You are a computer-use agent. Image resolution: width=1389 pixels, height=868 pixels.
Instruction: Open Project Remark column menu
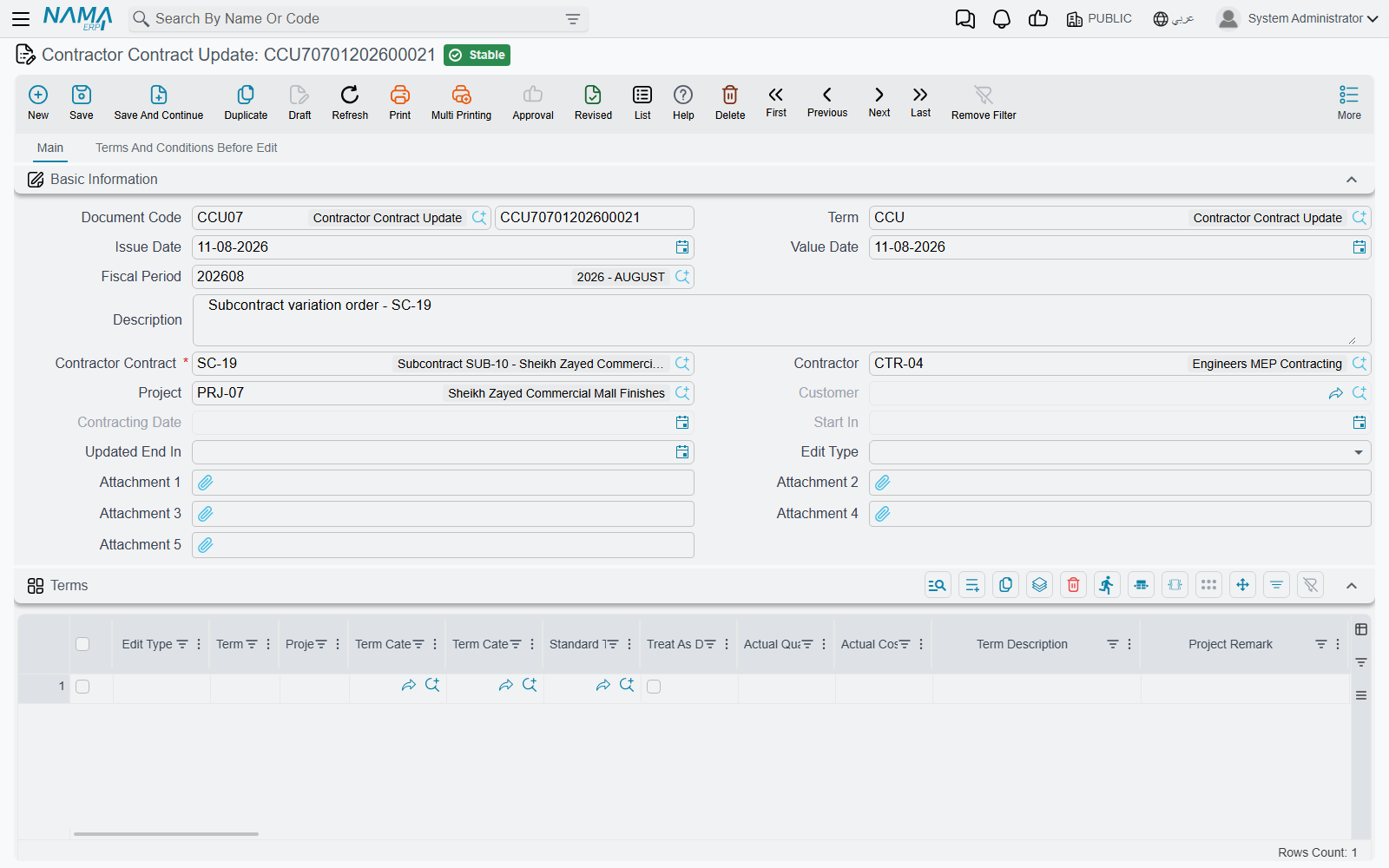coord(1338,644)
